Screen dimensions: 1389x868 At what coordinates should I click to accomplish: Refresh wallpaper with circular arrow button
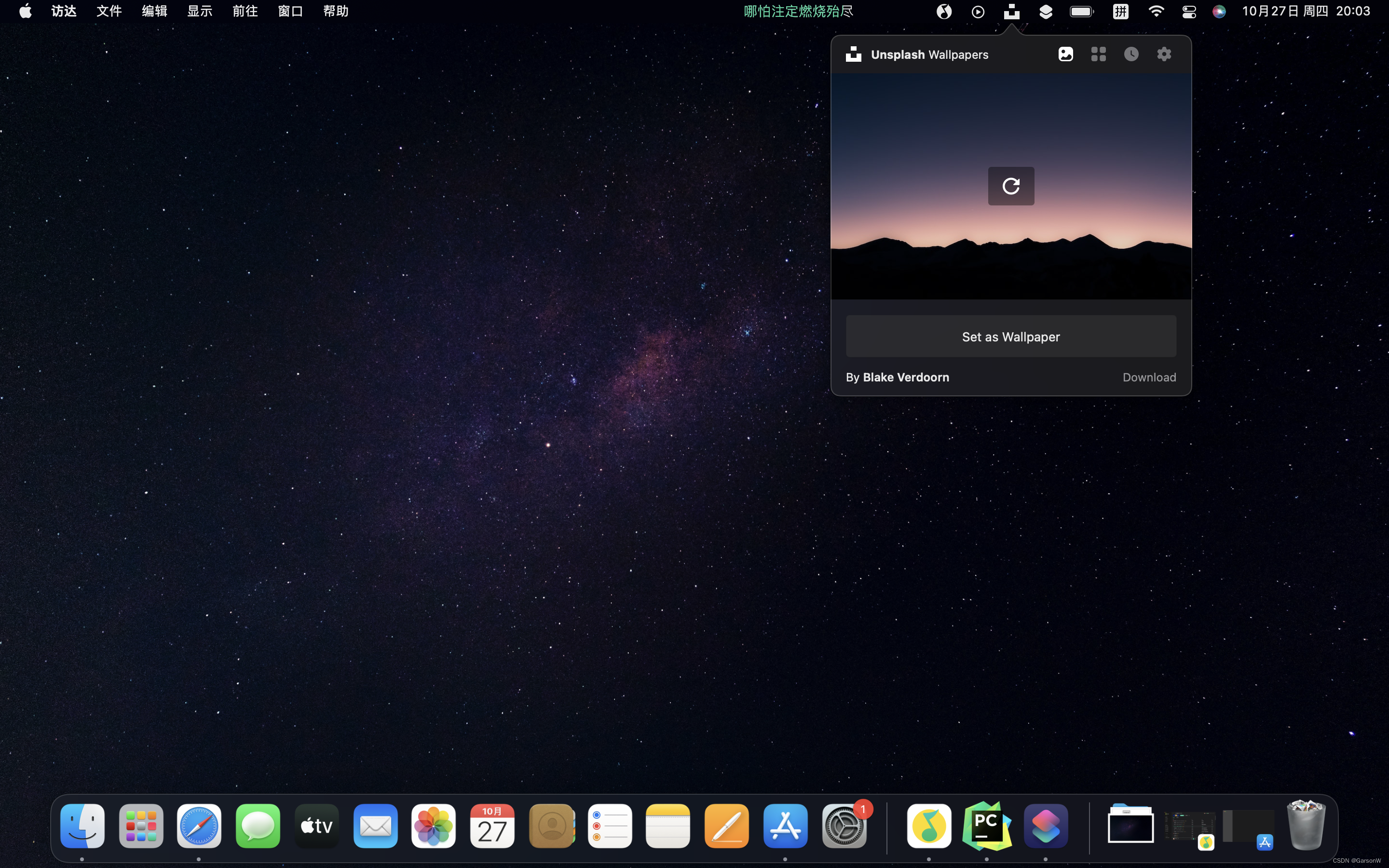point(1011,186)
